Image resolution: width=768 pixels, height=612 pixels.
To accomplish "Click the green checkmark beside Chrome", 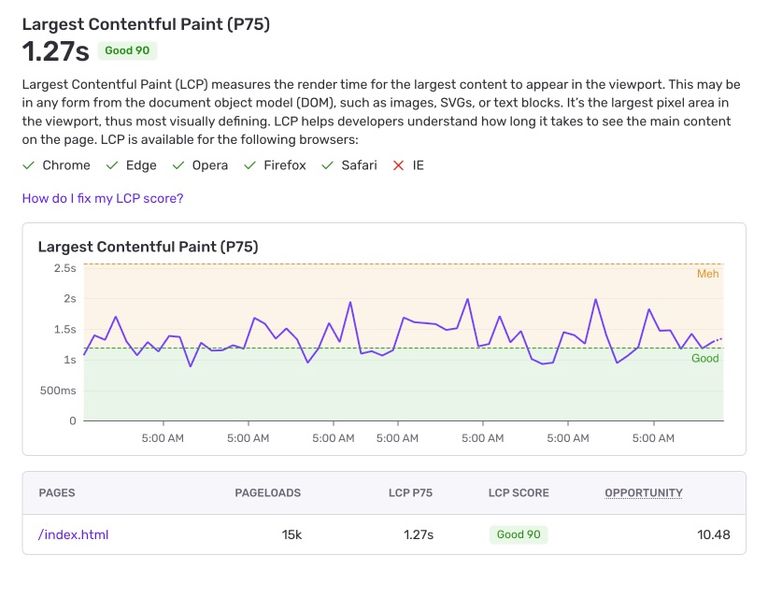I will tap(29, 166).
